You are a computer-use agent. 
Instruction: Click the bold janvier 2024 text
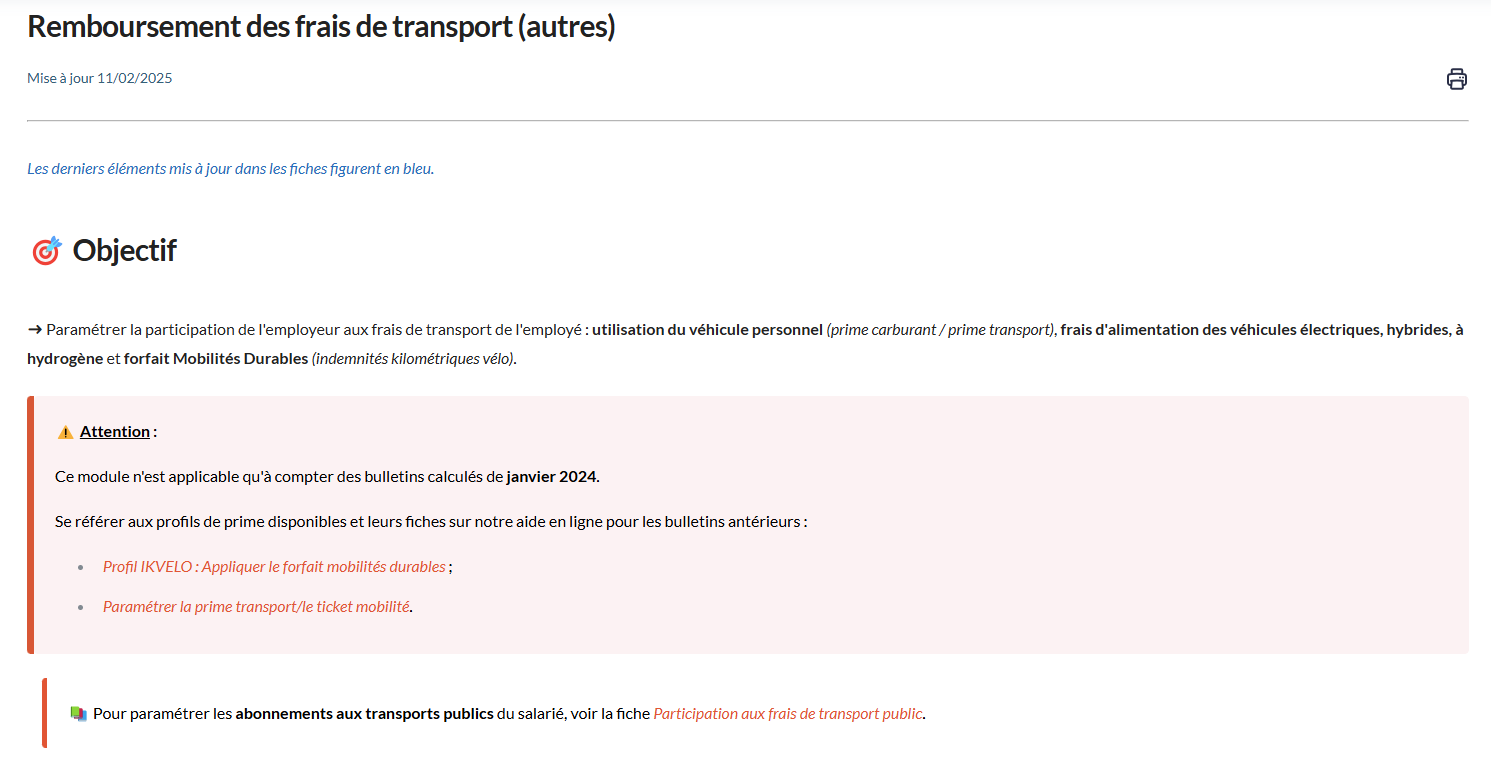pyautogui.click(x=553, y=476)
